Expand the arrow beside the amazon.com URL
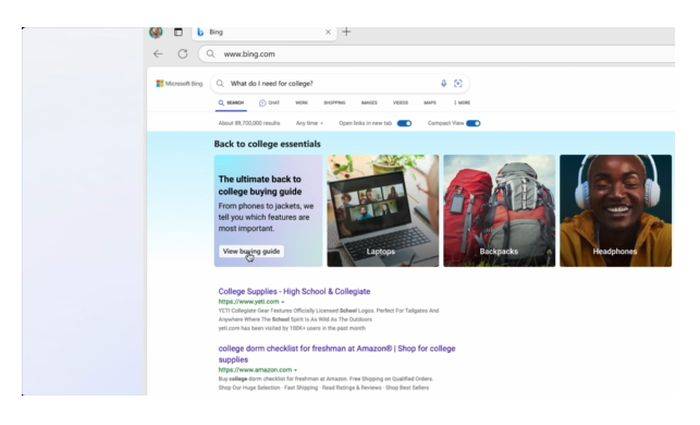This screenshot has width=700, height=425. [x=296, y=371]
